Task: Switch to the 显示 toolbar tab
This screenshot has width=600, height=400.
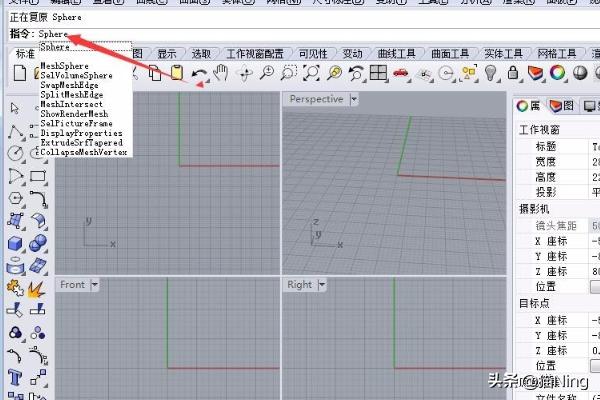Action: point(167,54)
